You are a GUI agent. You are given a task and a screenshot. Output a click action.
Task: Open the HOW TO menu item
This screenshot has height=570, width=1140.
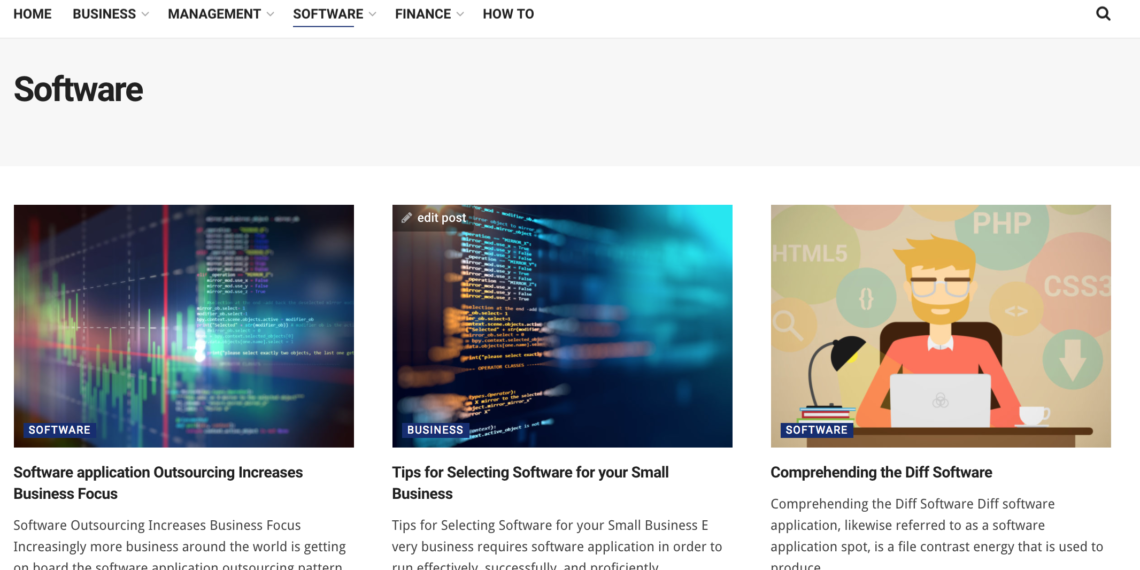tap(508, 14)
